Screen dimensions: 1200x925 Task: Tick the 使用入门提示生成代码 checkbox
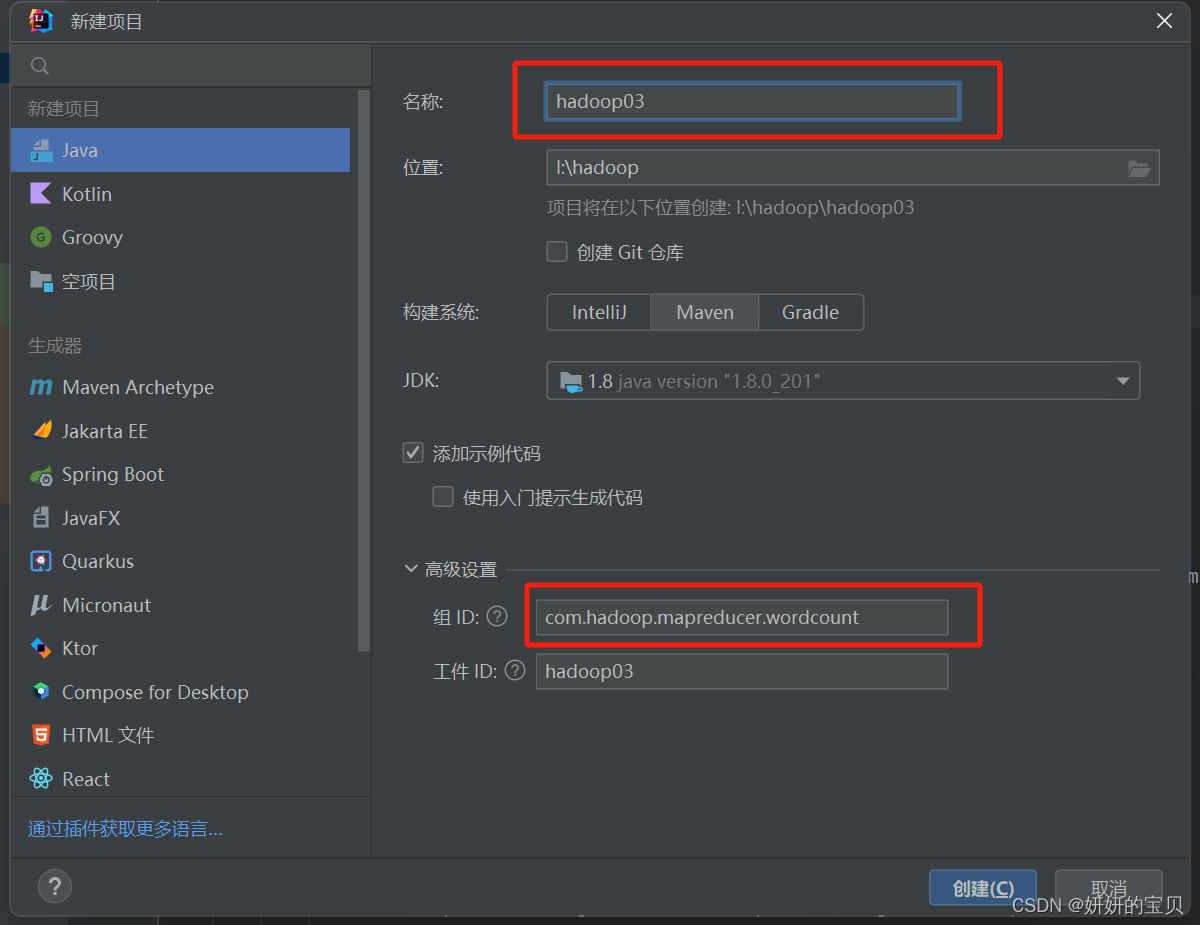(443, 497)
